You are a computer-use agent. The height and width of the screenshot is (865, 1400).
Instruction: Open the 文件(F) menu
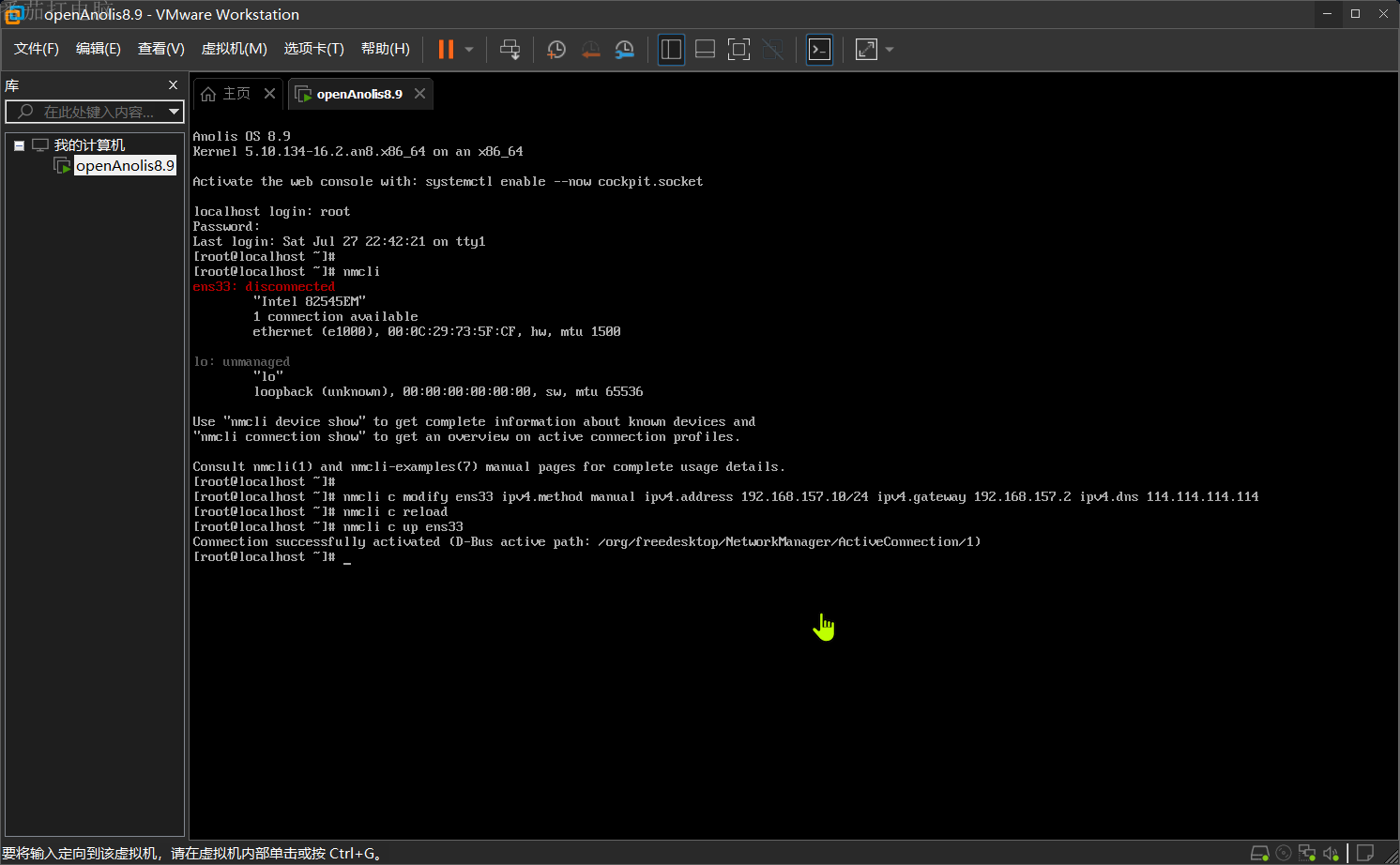click(x=37, y=49)
